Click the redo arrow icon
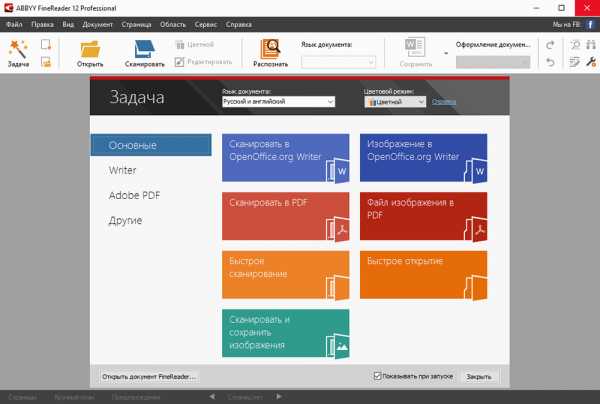The height and width of the screenshot is (404, 600). (x=550, y=45)
